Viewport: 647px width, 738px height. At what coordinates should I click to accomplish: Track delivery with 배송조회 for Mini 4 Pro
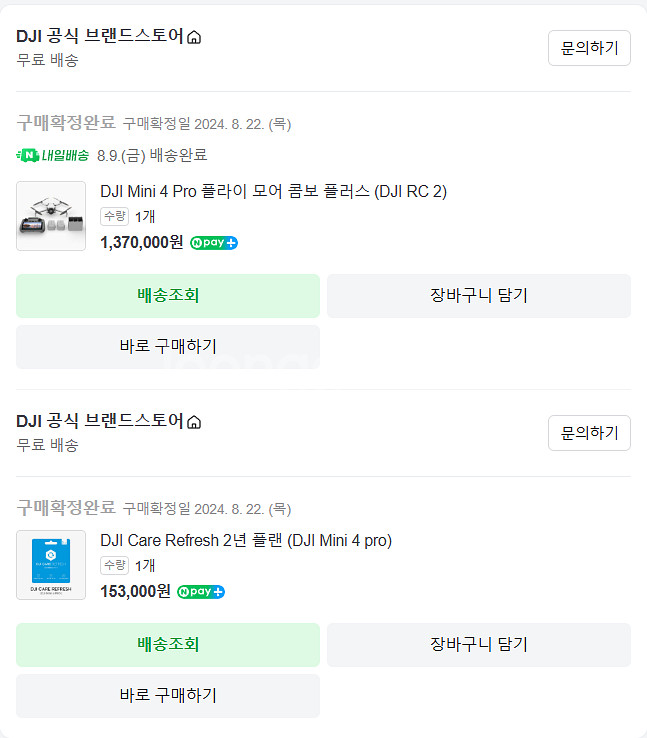[168, 295]
